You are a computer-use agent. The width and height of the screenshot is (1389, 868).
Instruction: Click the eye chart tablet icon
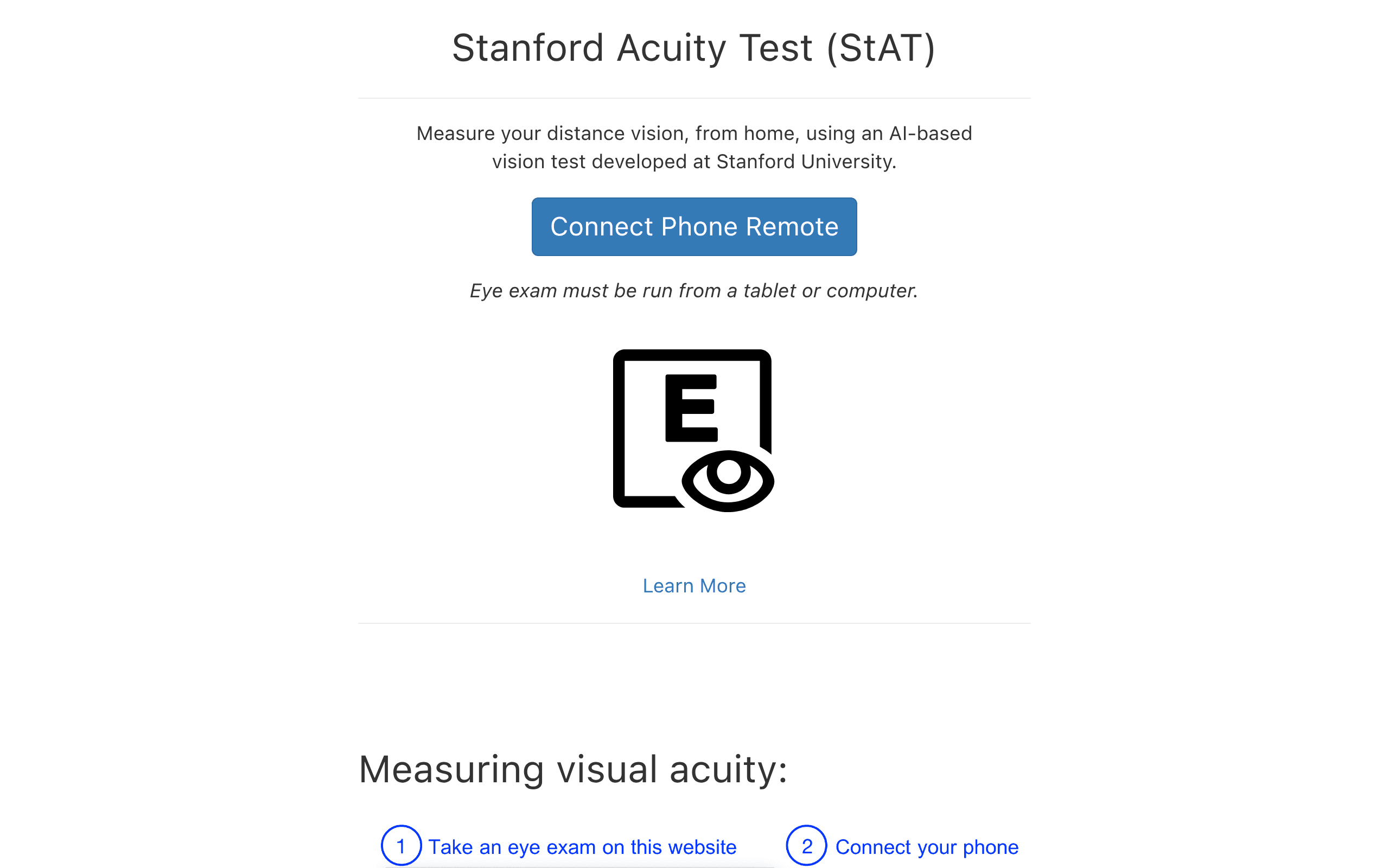[693, 431]
